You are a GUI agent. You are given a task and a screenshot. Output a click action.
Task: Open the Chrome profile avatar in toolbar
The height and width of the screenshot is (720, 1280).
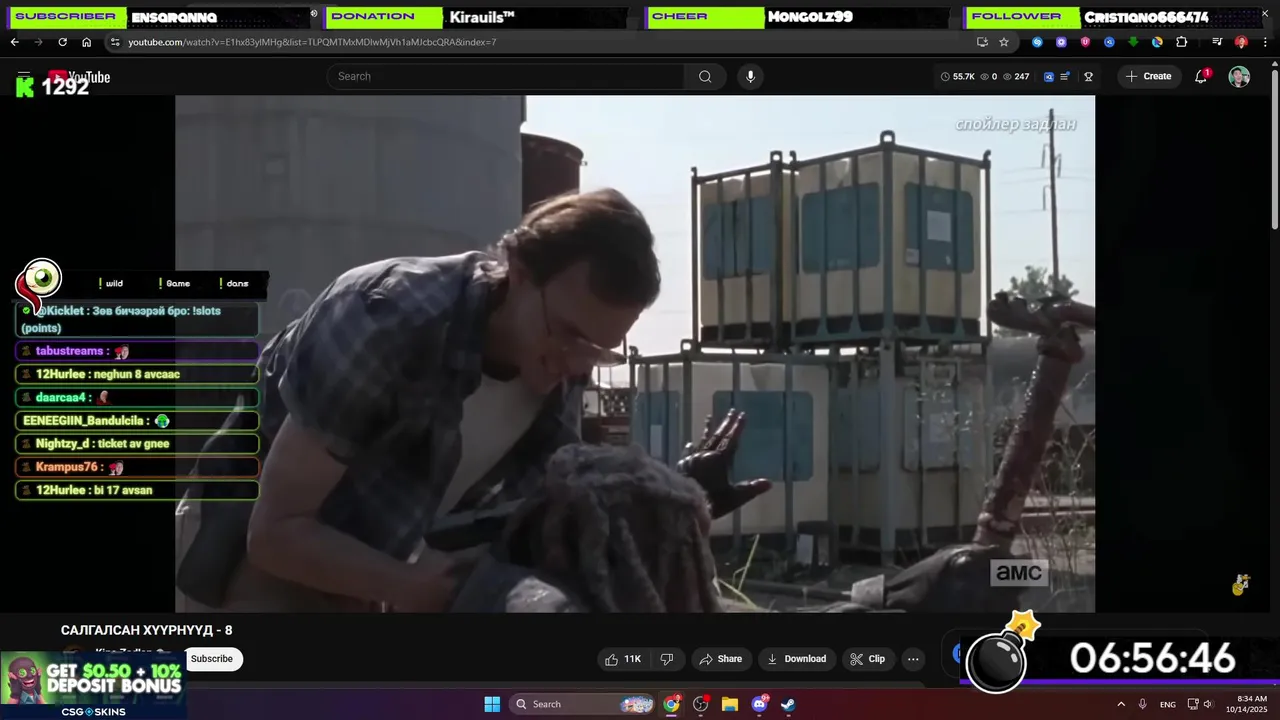click(x=1241, y=42)
